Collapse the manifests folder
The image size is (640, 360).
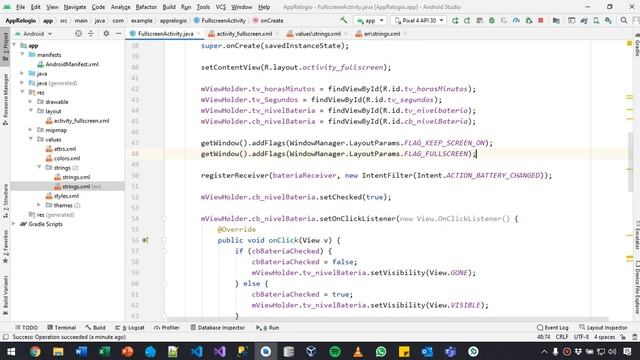[x=22, y=54]
